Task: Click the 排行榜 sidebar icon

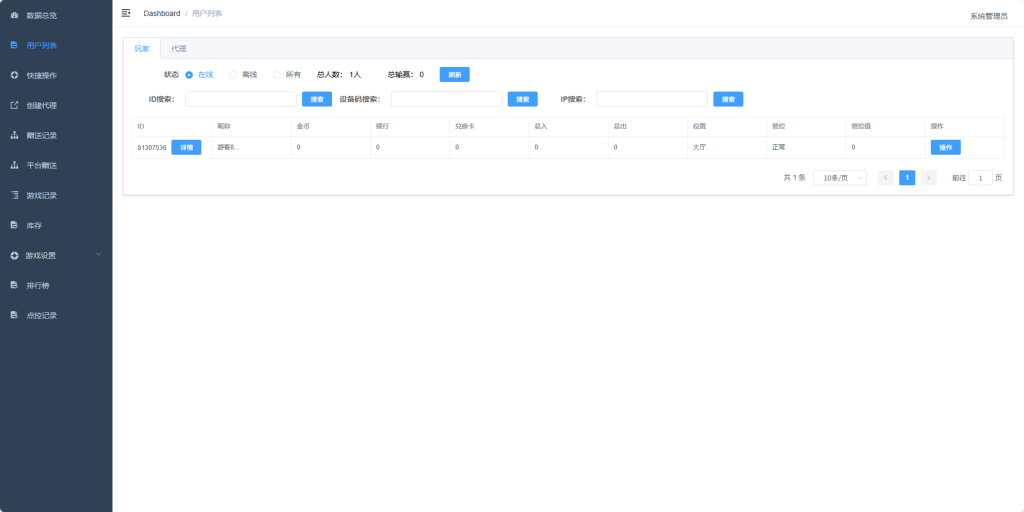Action: click(x=14, y=285)
